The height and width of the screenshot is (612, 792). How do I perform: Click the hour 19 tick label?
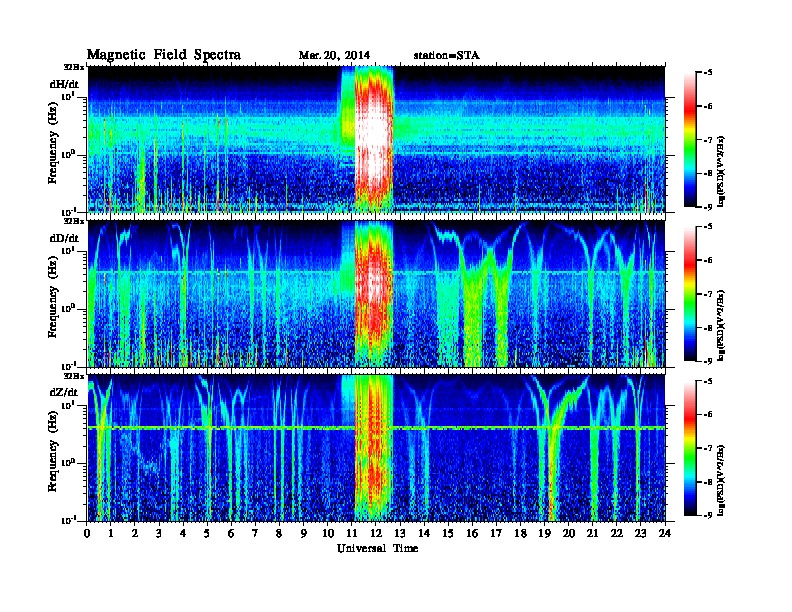pyautogui.click(x=544, y=534)
